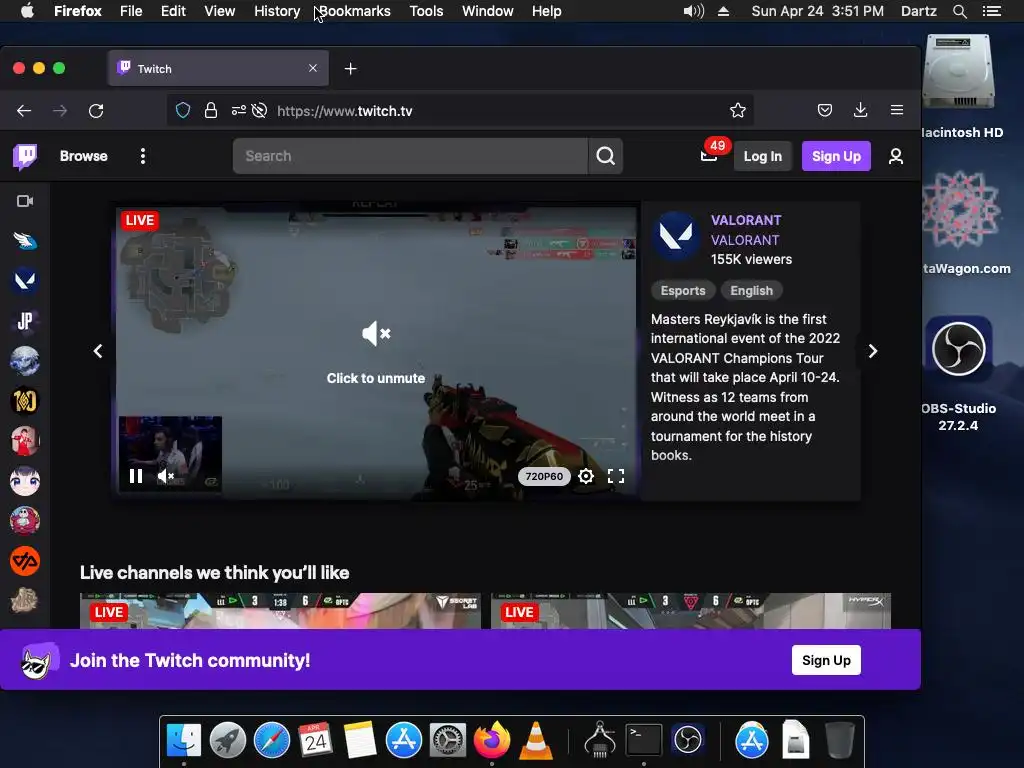
Task: Click the search magnifier button
Action: click(605, 156)
